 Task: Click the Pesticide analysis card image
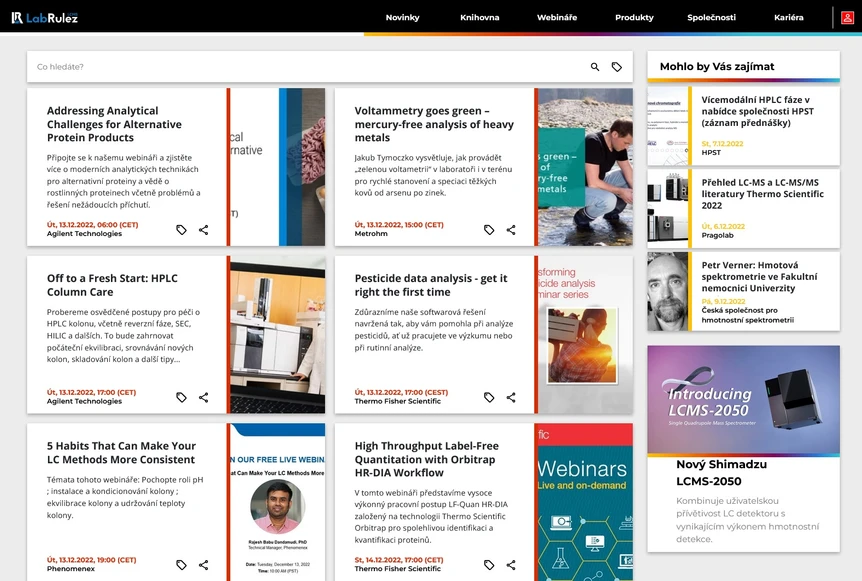coord(585,334)
